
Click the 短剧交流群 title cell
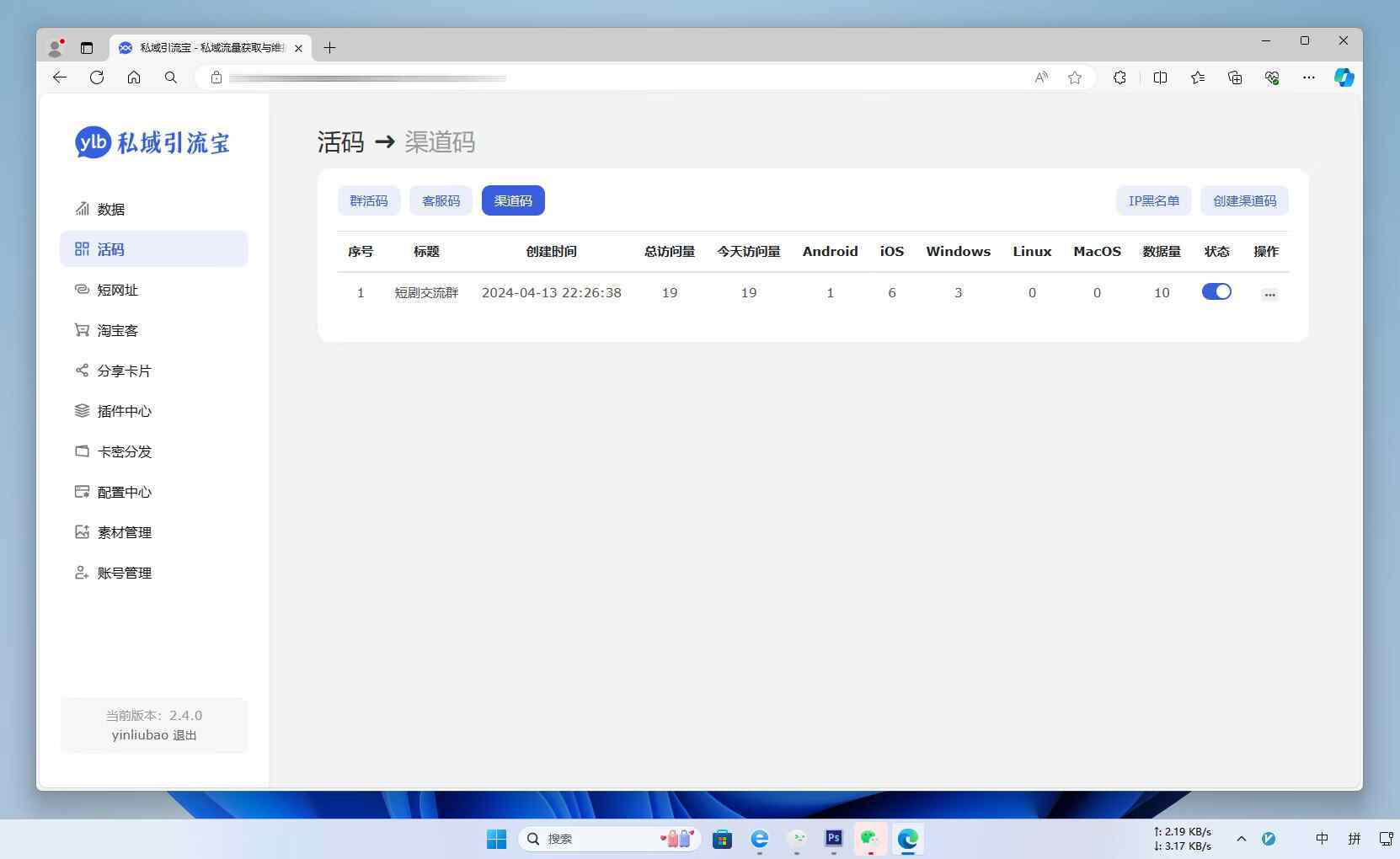click(426, 293)
